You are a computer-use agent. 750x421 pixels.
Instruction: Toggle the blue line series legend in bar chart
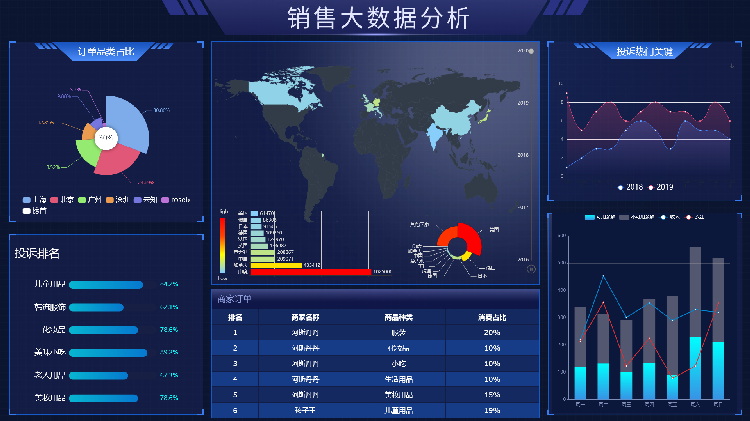pos(670,217)
